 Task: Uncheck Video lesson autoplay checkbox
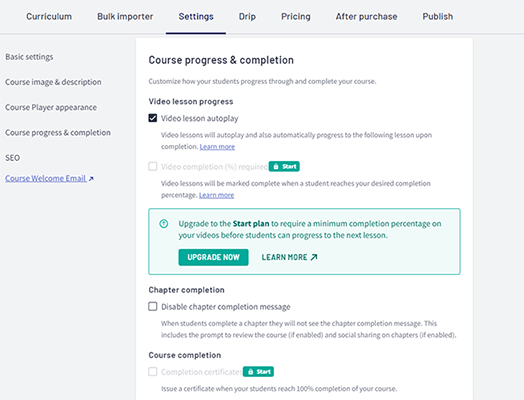(153, 118)
